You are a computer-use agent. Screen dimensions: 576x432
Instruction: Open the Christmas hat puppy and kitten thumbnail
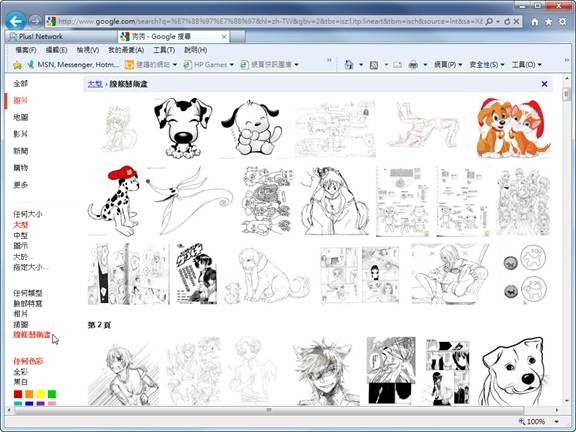[514, 128]
